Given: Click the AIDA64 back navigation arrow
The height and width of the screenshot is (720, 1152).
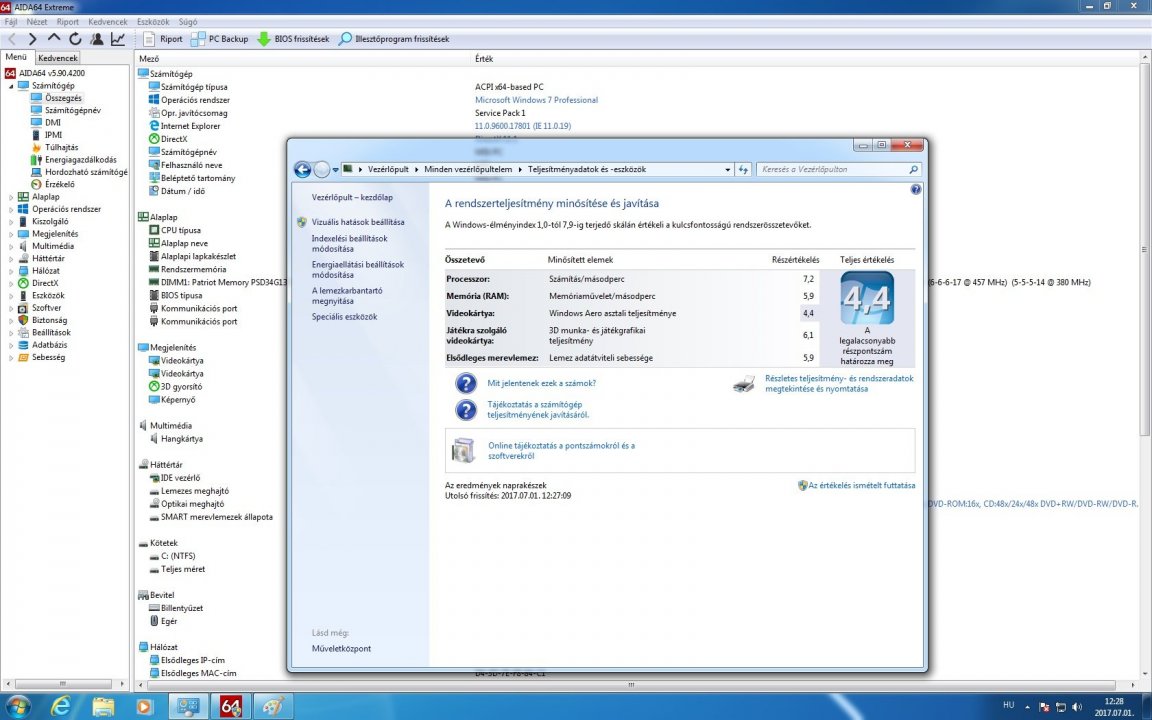Looking at the screenshot, I should pos(12,39).
